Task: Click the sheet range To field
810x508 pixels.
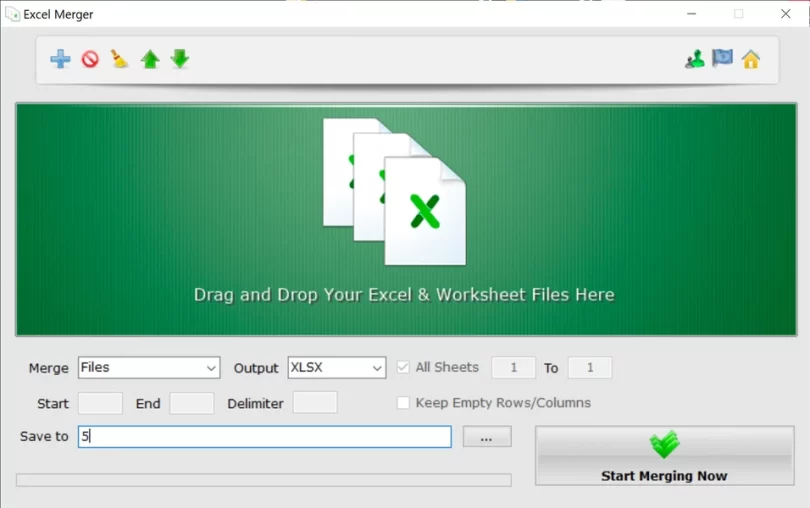Action: point(590,367)
